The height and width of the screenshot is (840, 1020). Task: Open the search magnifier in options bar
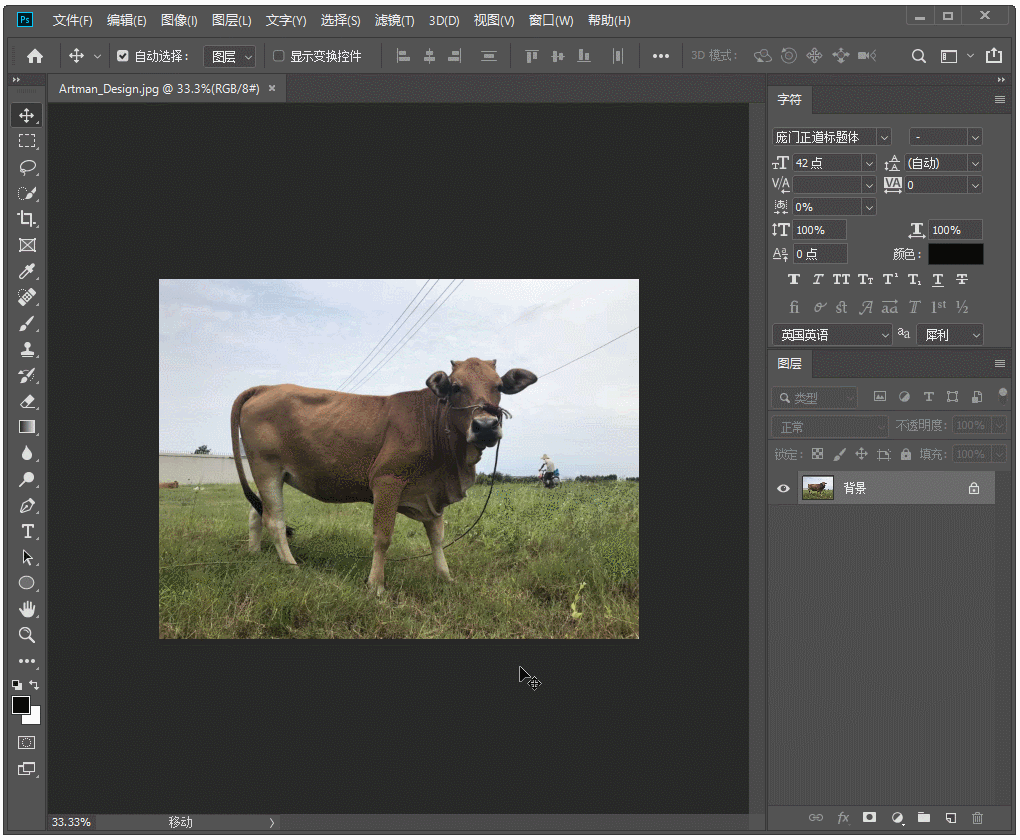pos(919,57)
